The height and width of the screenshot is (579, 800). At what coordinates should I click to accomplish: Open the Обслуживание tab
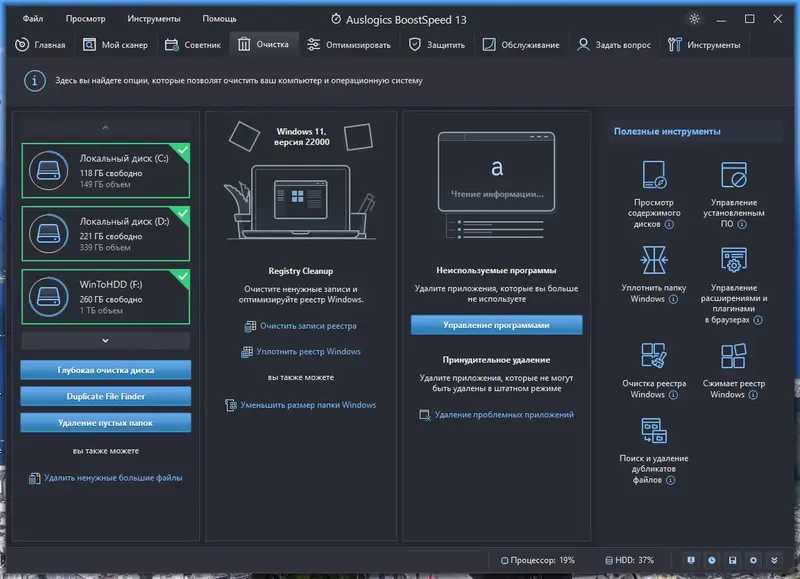coord(521,45)
